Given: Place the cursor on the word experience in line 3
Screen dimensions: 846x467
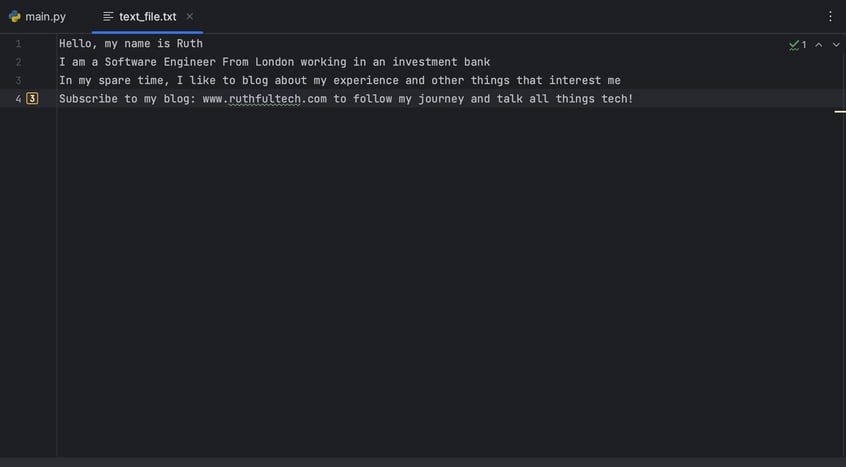Looking at the screenshot, I should click(x=366, y=81).
